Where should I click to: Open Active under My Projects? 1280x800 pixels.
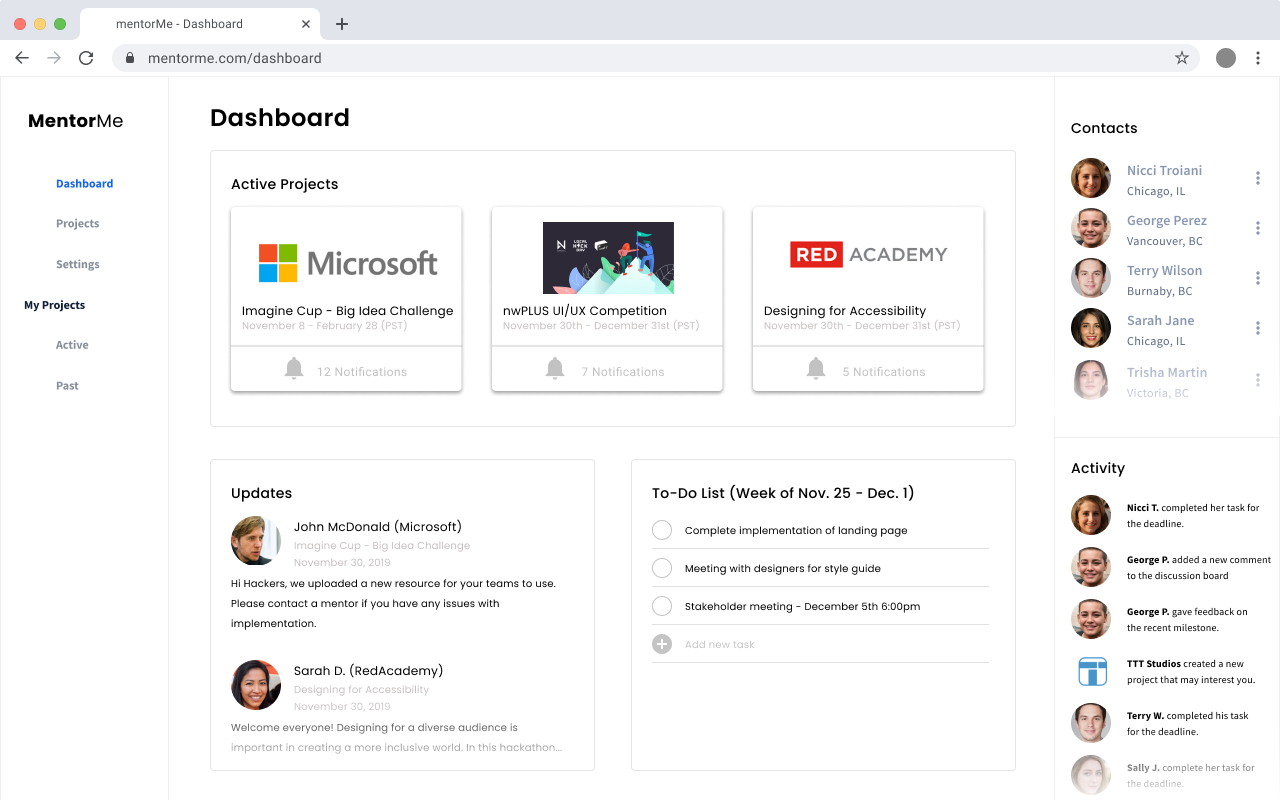click(72, 345)
